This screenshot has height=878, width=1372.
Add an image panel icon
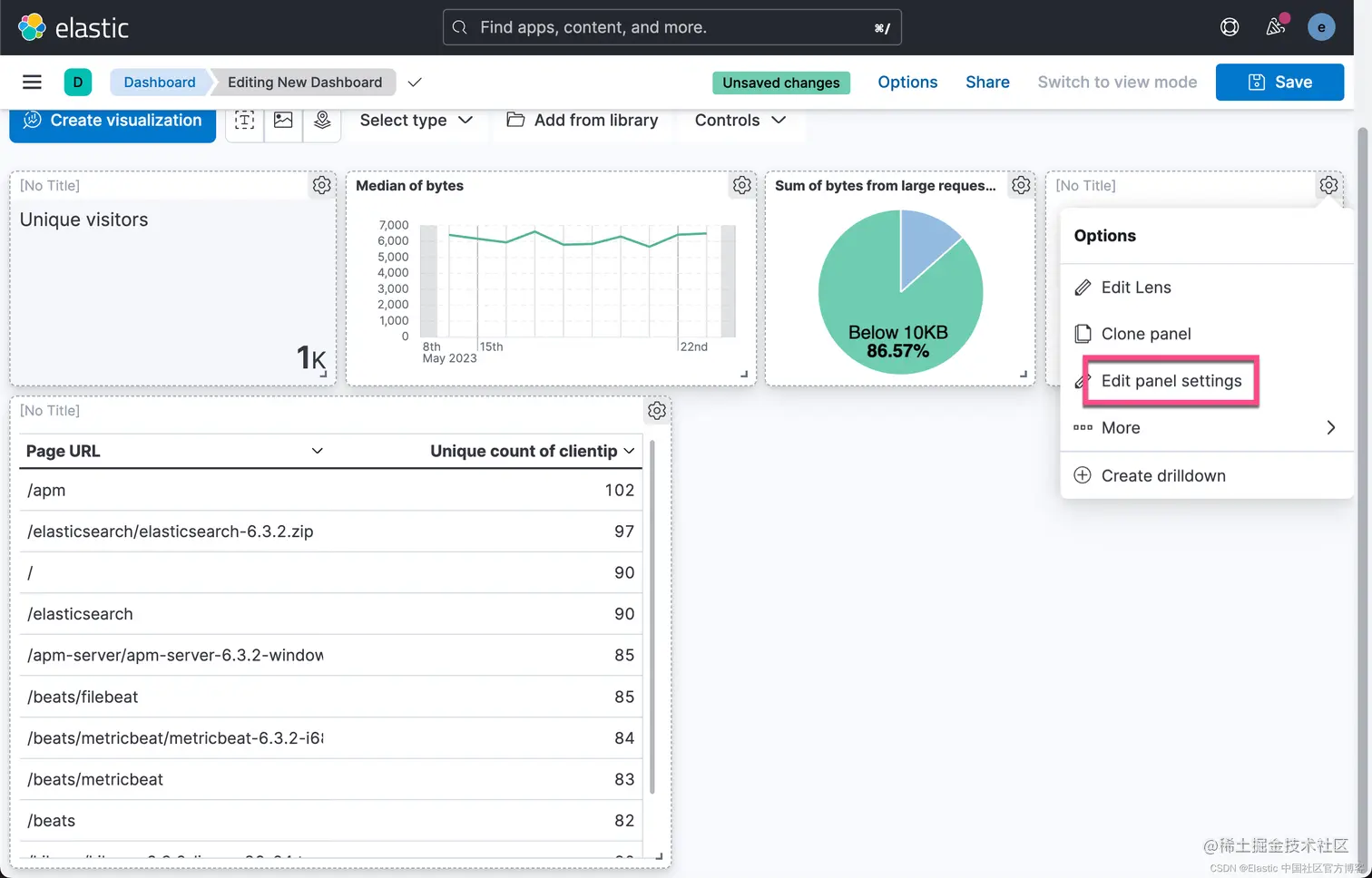[283, 121]
